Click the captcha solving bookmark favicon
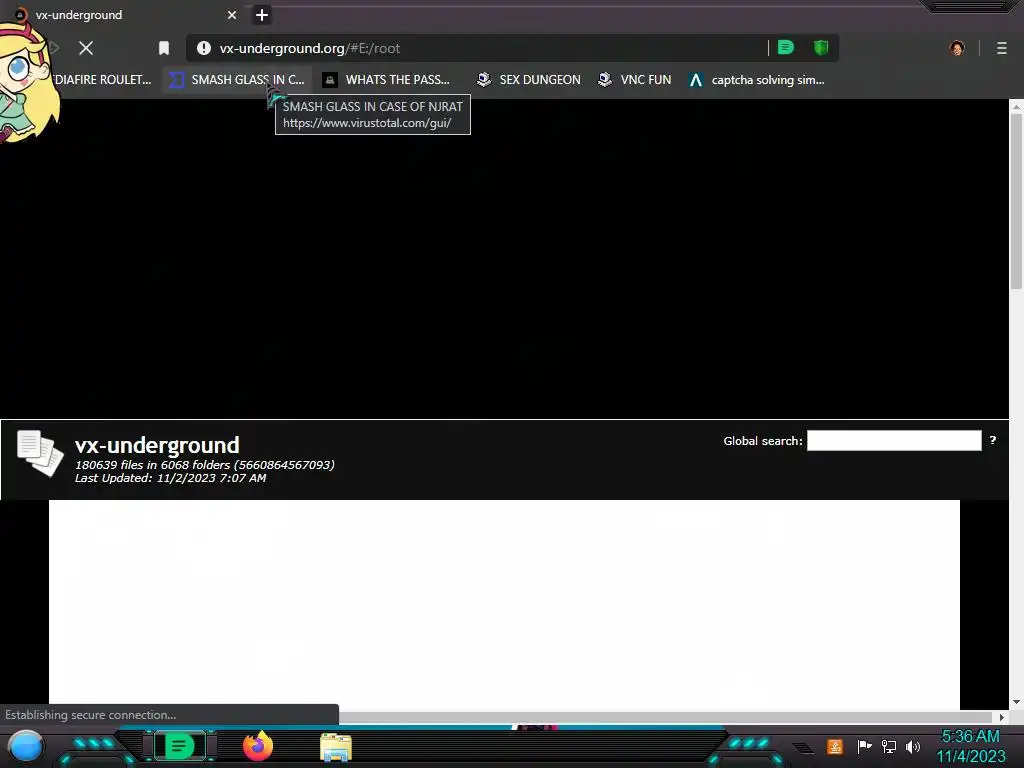 pyautogui.click(x=696, y=80)
